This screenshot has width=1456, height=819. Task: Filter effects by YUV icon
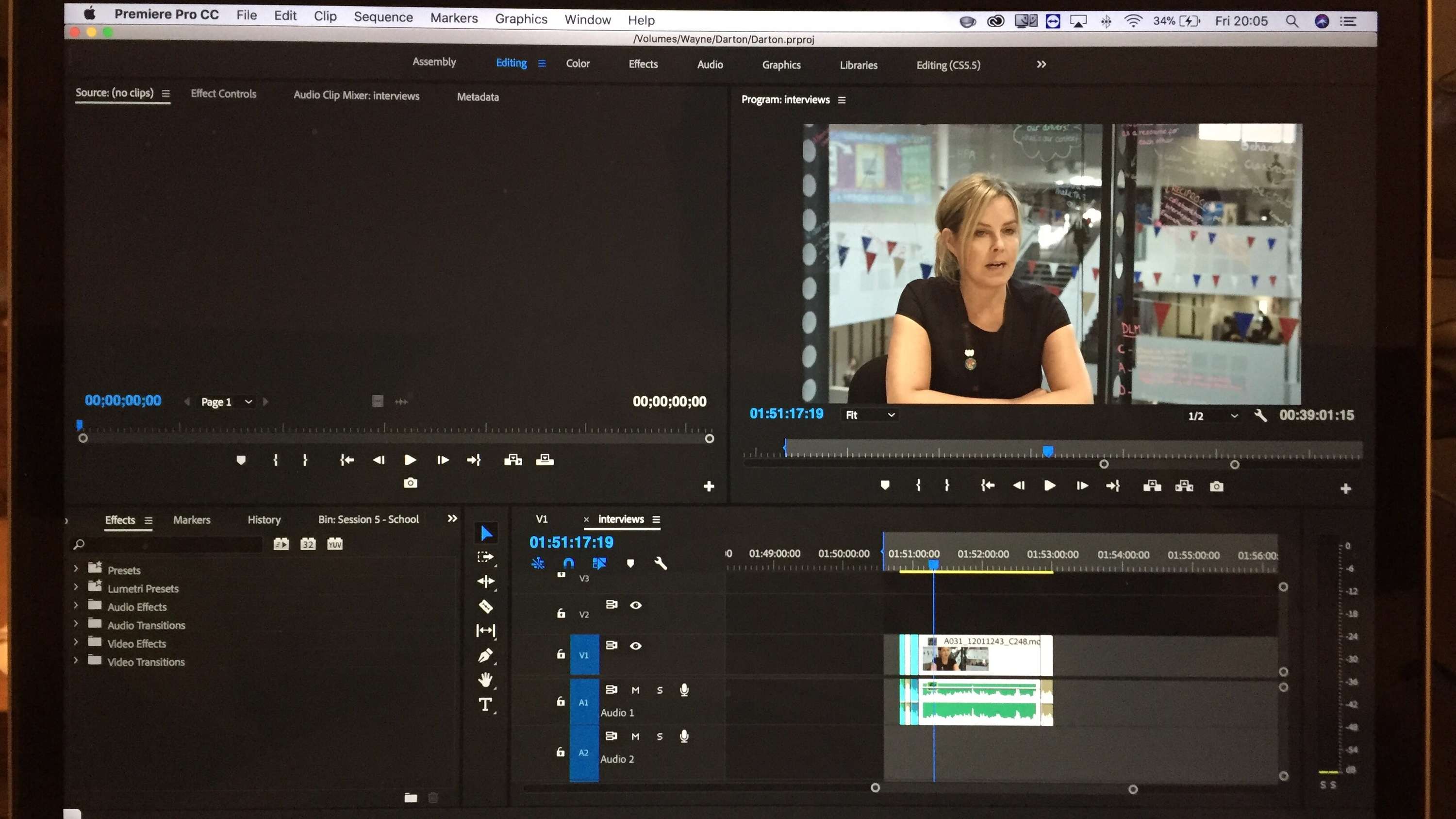tap(334, 544)
